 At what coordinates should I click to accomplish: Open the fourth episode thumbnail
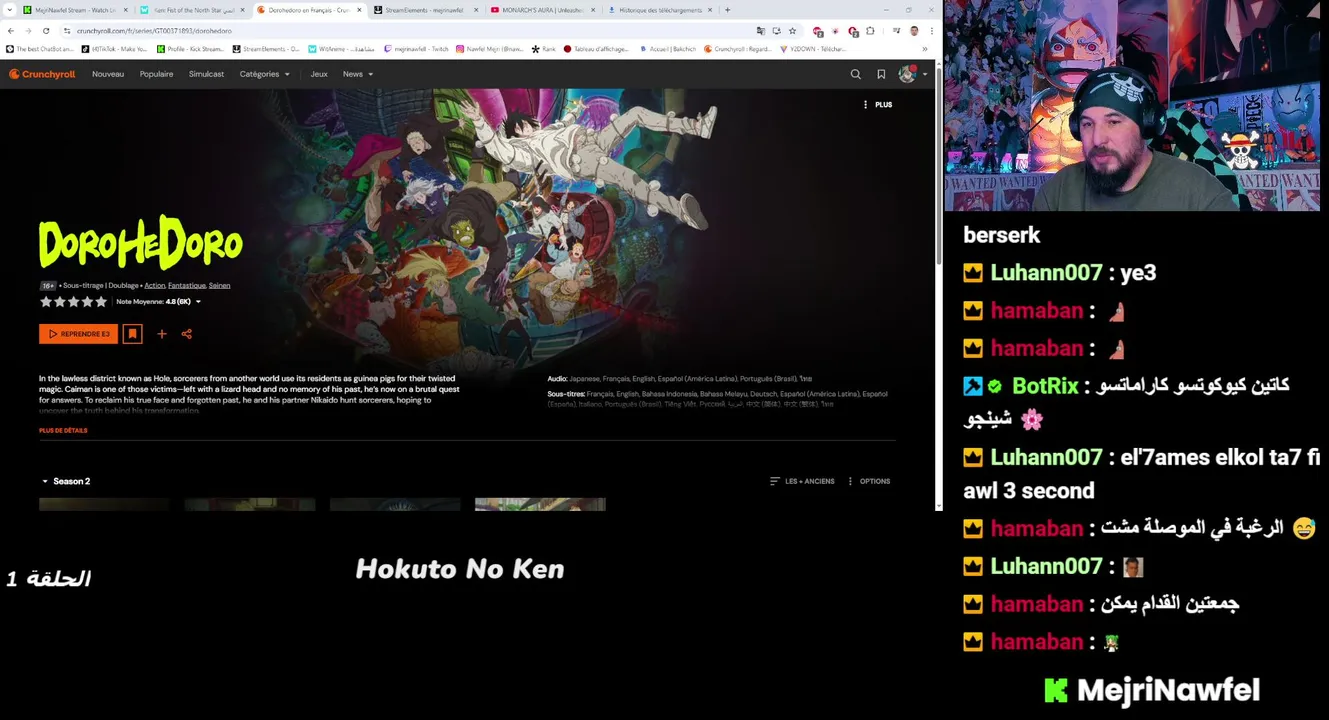coord(540,505)
